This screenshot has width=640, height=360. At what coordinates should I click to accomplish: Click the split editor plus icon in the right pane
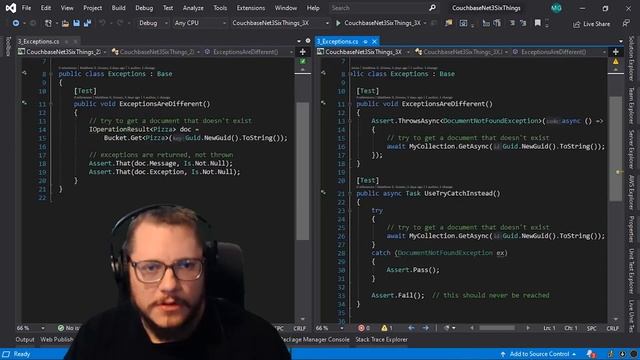click(616, 52)
